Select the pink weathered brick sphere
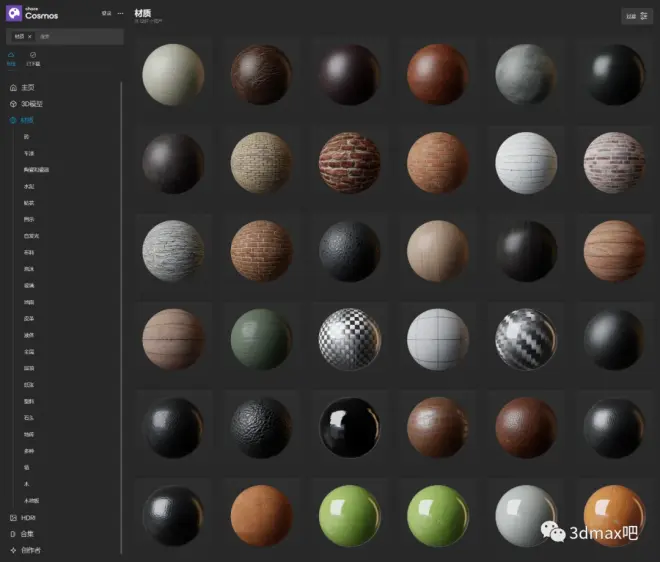 pos(615,163)
